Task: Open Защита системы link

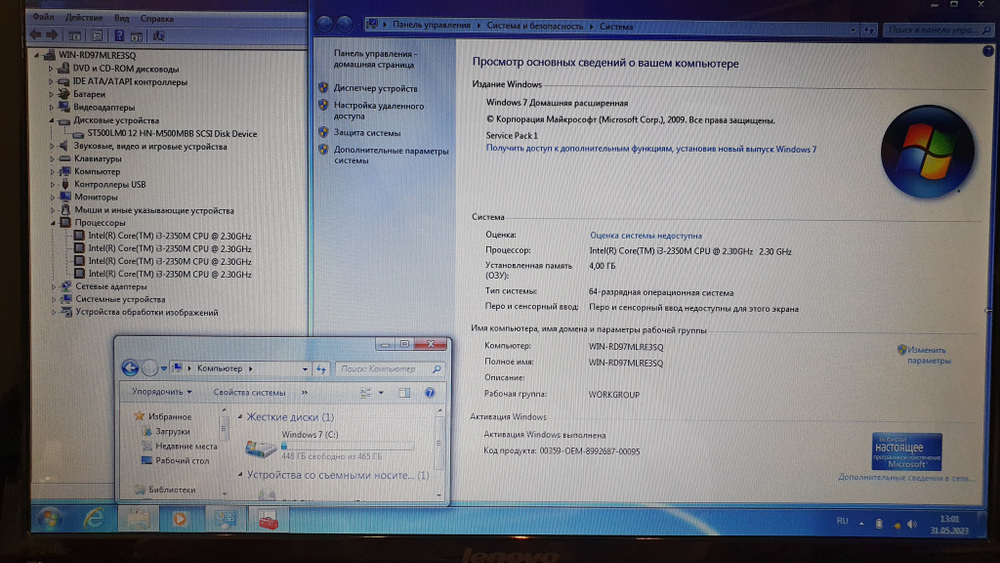Action: pyautogui.click(x=367, y=133)
